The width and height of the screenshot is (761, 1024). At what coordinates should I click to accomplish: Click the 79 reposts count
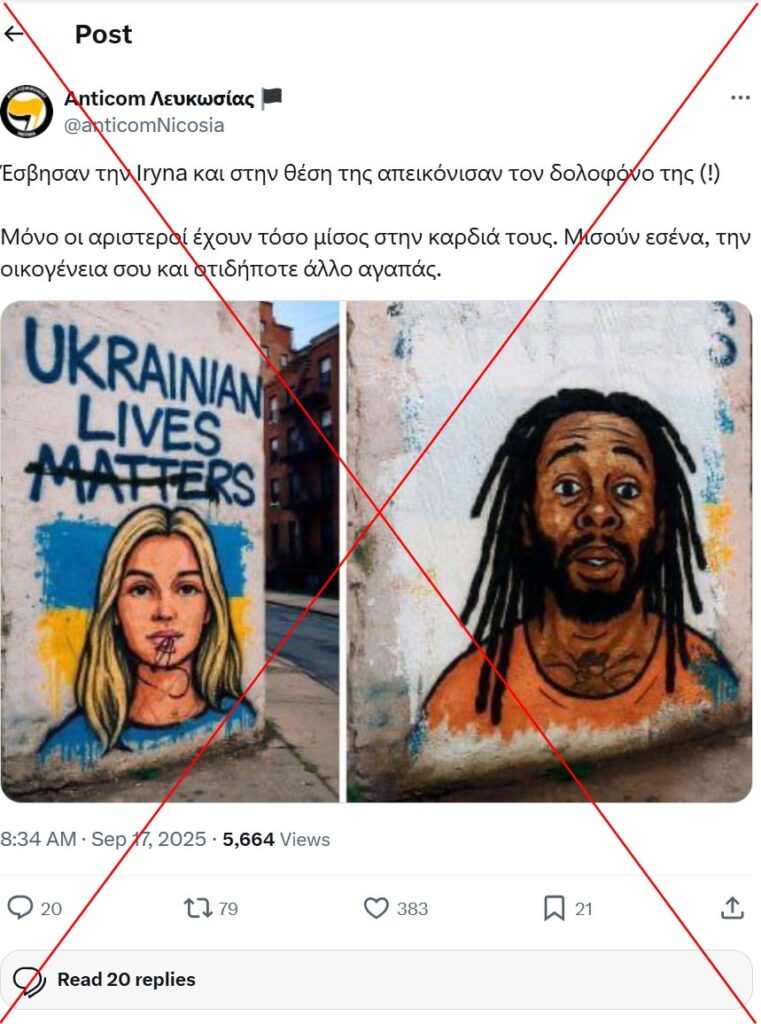(228, 908)
